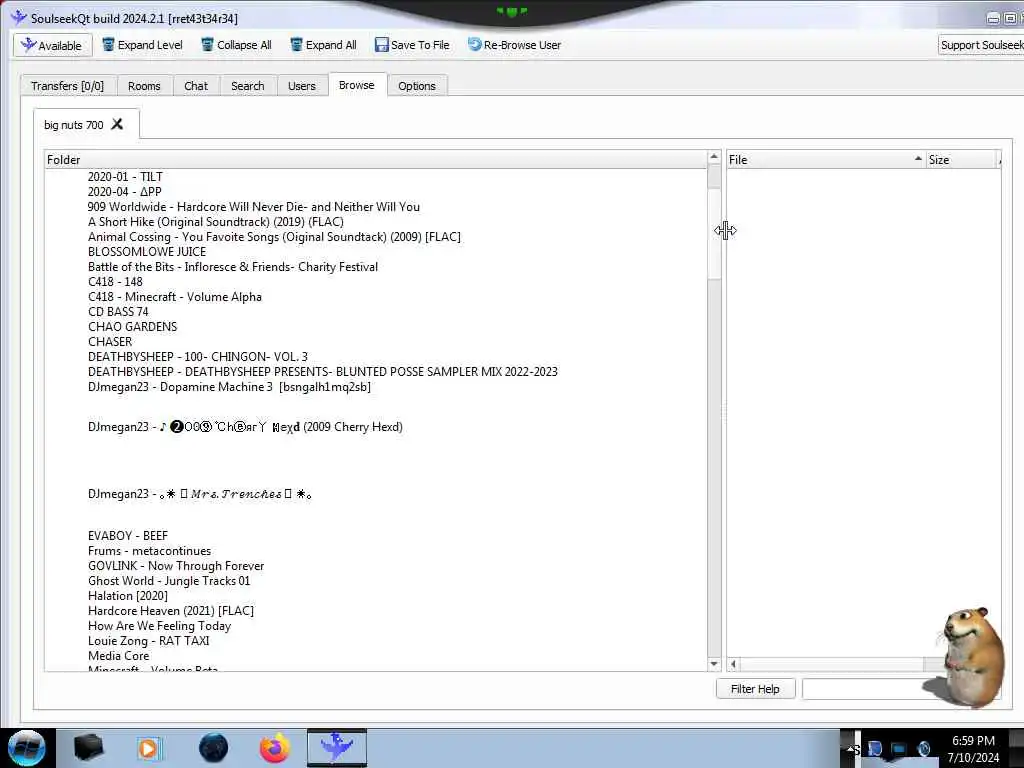The image size is (1024, 768).
Task: Select the C418 - 148 folder
Action: 115,282
